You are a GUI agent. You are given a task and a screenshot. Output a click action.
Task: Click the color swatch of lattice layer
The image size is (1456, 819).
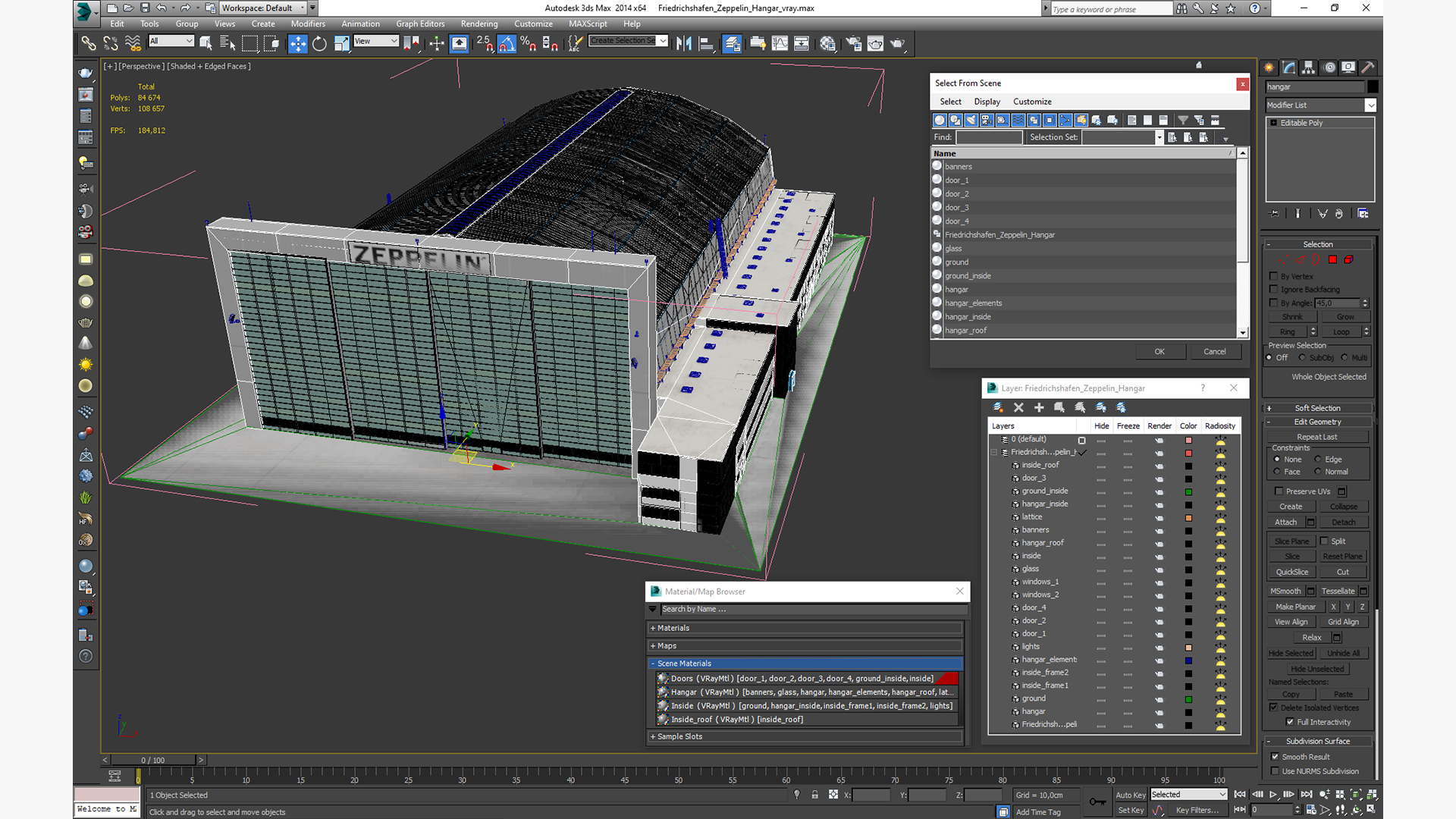pyautogui.click(x=1188, y=518)
